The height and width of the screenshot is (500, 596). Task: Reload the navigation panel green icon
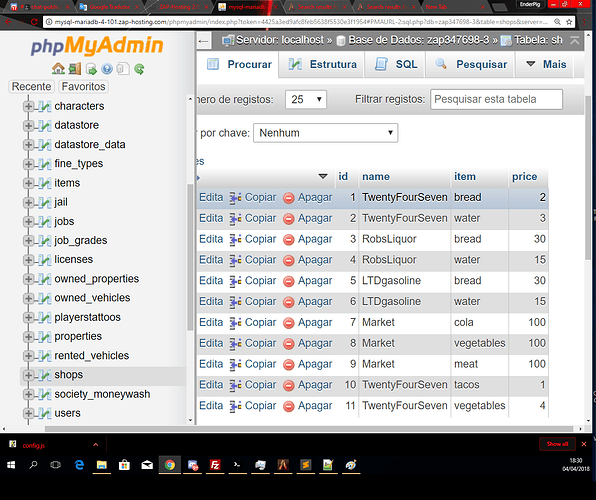[139, 69]
